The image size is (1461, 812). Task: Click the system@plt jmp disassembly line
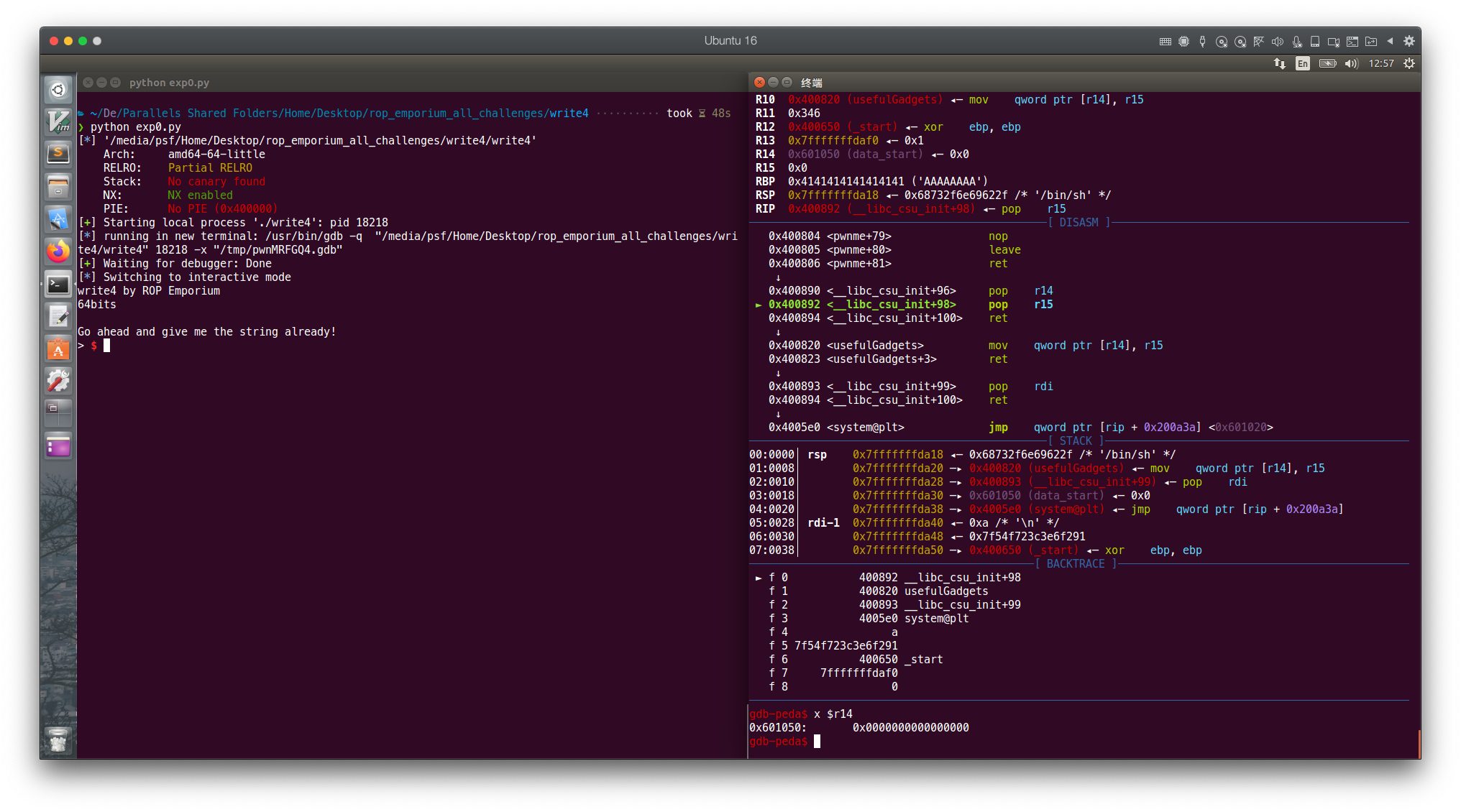[1020, 428]
